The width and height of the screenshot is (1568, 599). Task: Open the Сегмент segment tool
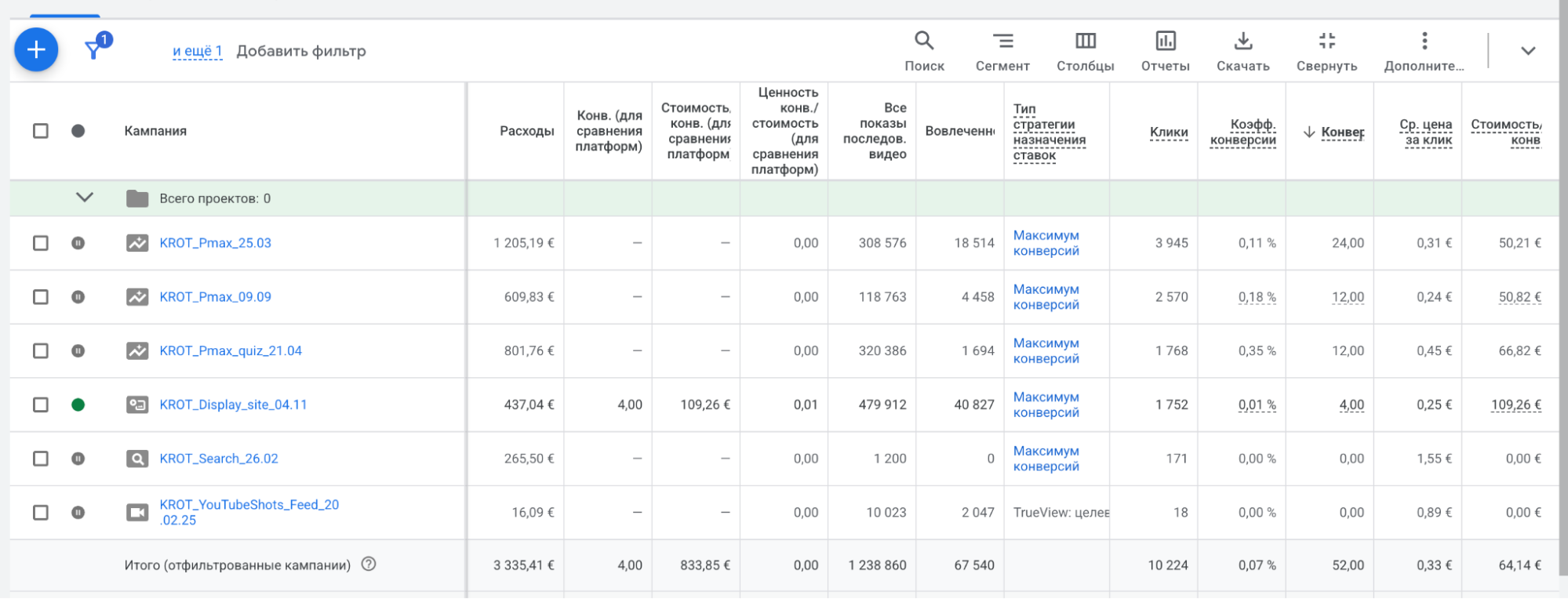[x=1002, y=51]
